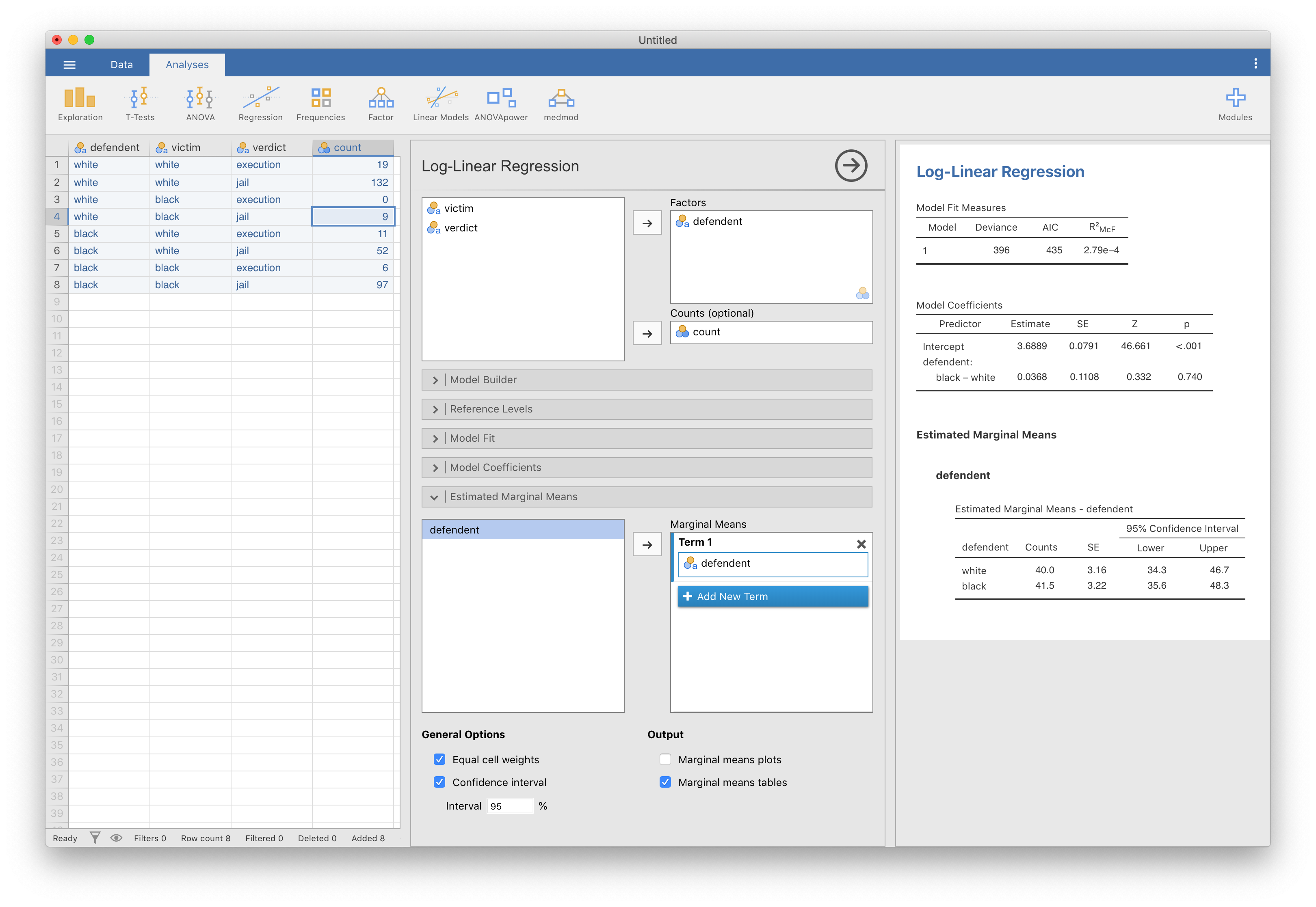The width and height of the screenshot is (1316, 907).
Task: Collapse the analysis options panel arrow
Action: pyautogui.click(x=851, y=166)
